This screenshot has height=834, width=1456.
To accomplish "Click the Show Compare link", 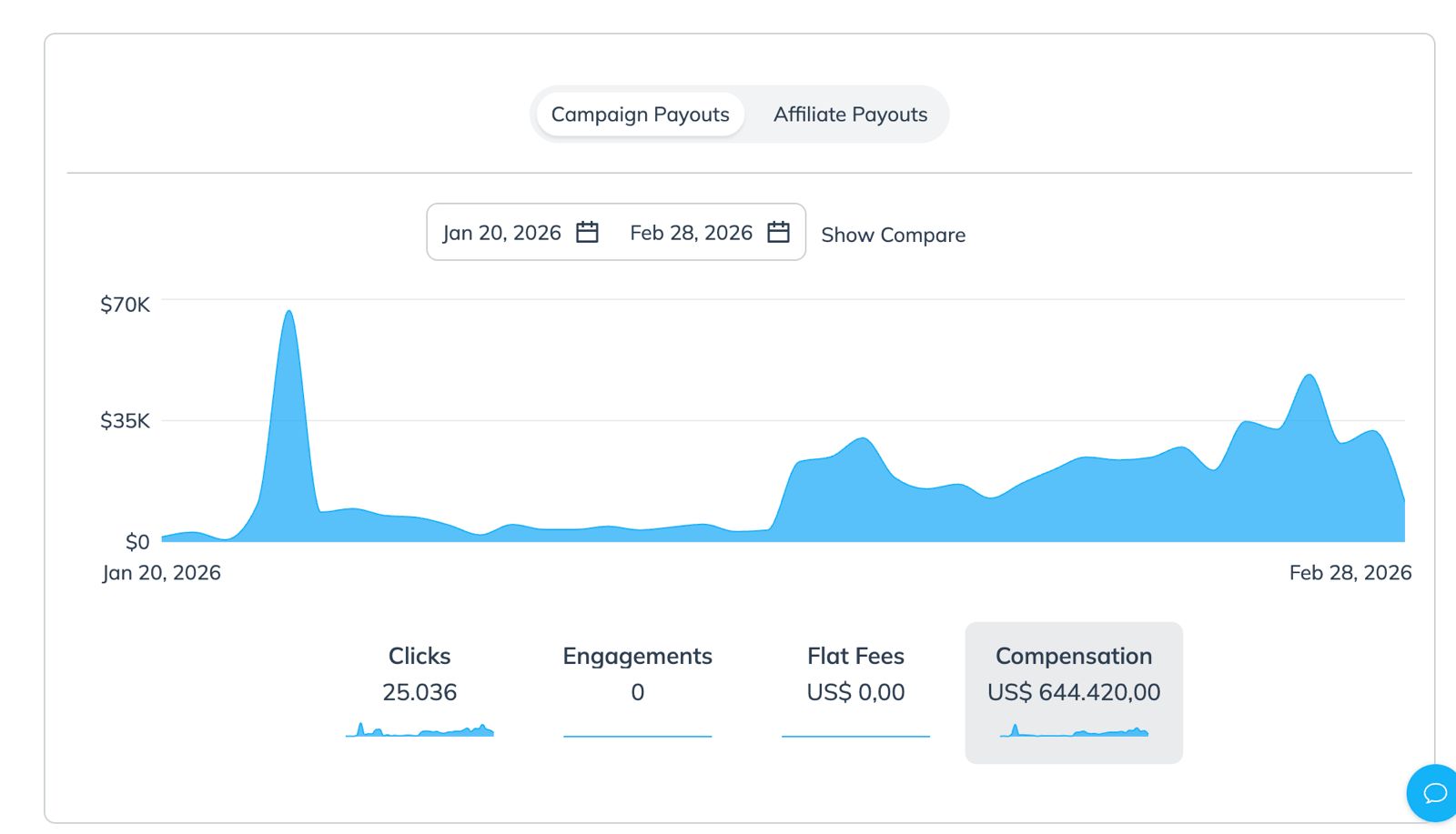I will (893, 235).
